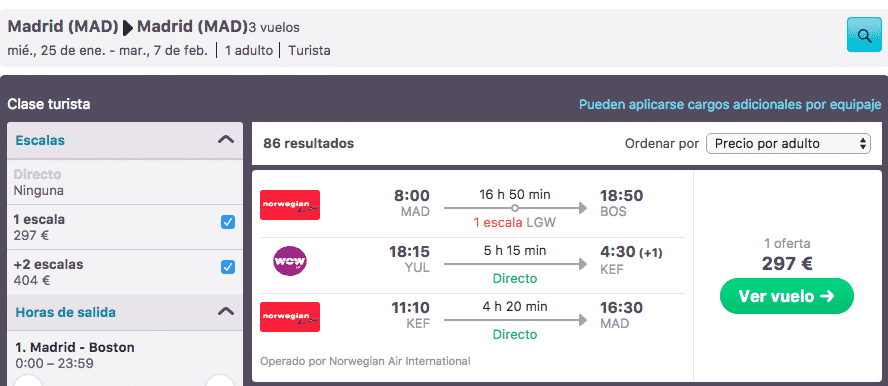Click the KEF to MAD flight arrow

point(515,320)
